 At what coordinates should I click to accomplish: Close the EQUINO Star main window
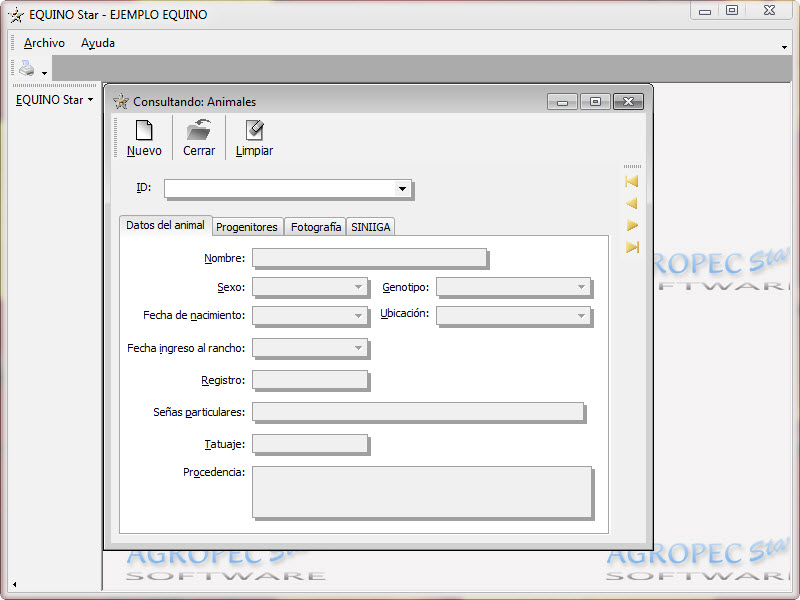(x=769, y=11)
